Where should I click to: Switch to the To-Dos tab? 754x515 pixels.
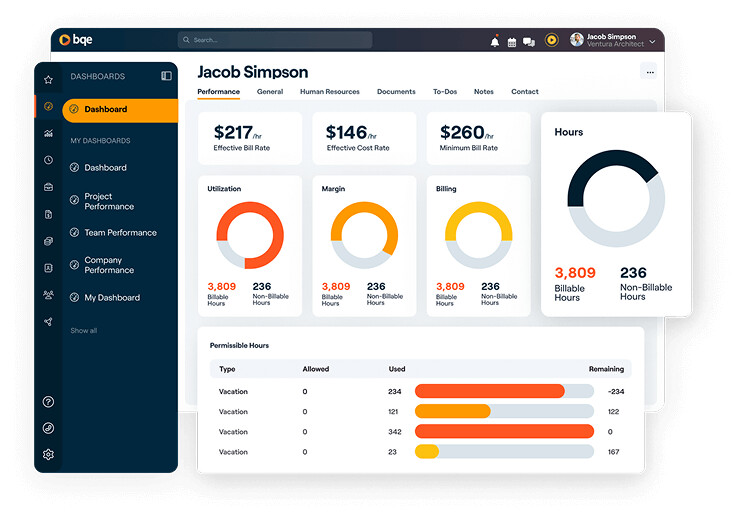pos(445,92)
